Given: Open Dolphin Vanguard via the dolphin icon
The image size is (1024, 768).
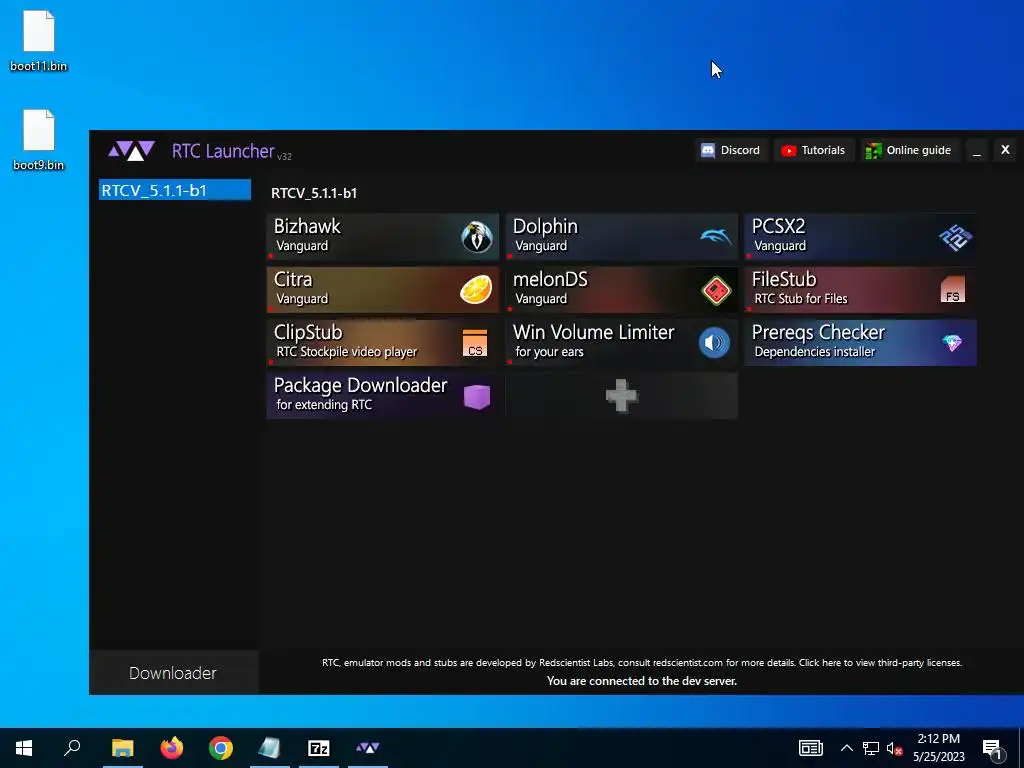Looking at the screenshot, I should point(716,236).
